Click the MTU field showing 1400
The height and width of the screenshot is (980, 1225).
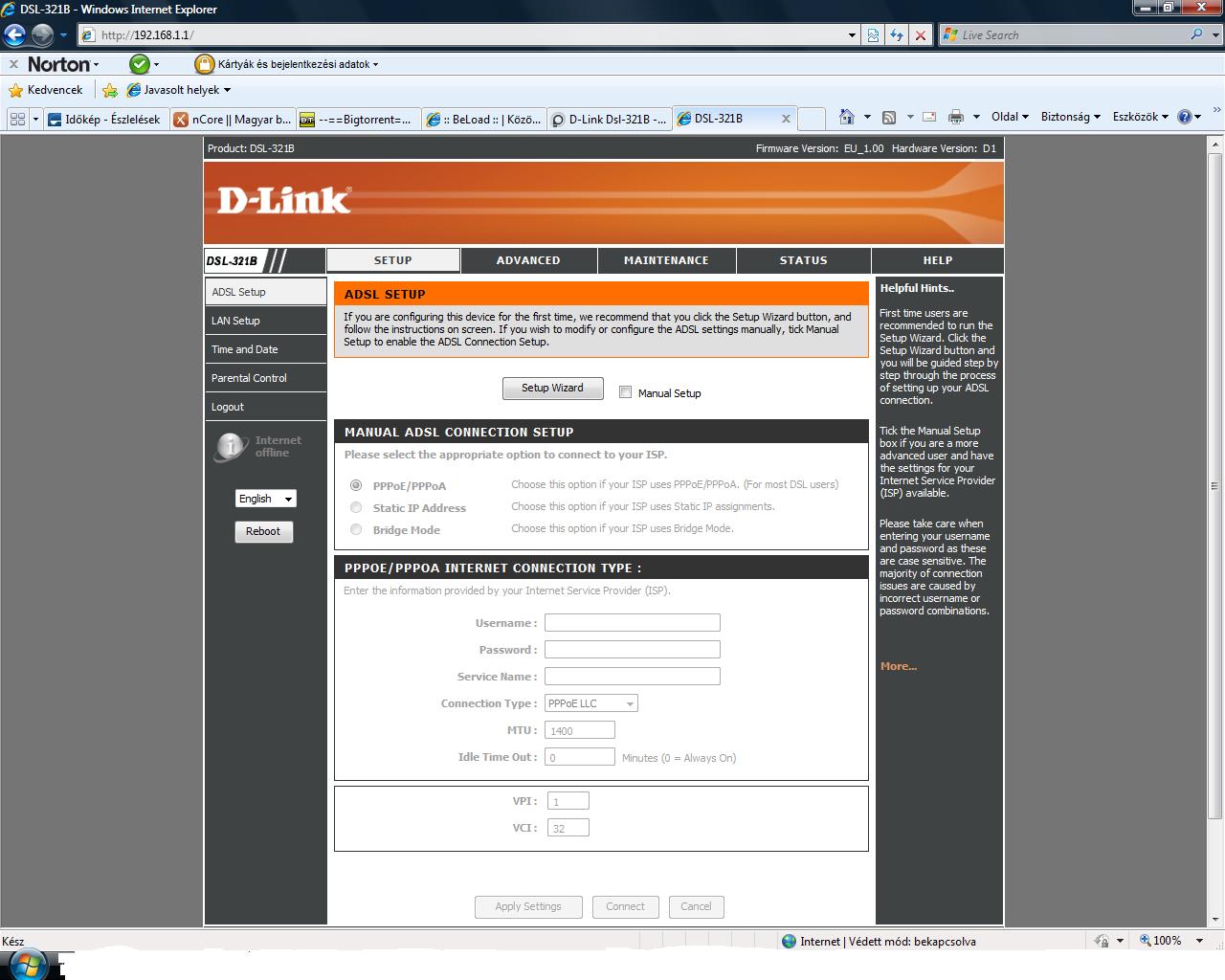[x=579, y=730]
